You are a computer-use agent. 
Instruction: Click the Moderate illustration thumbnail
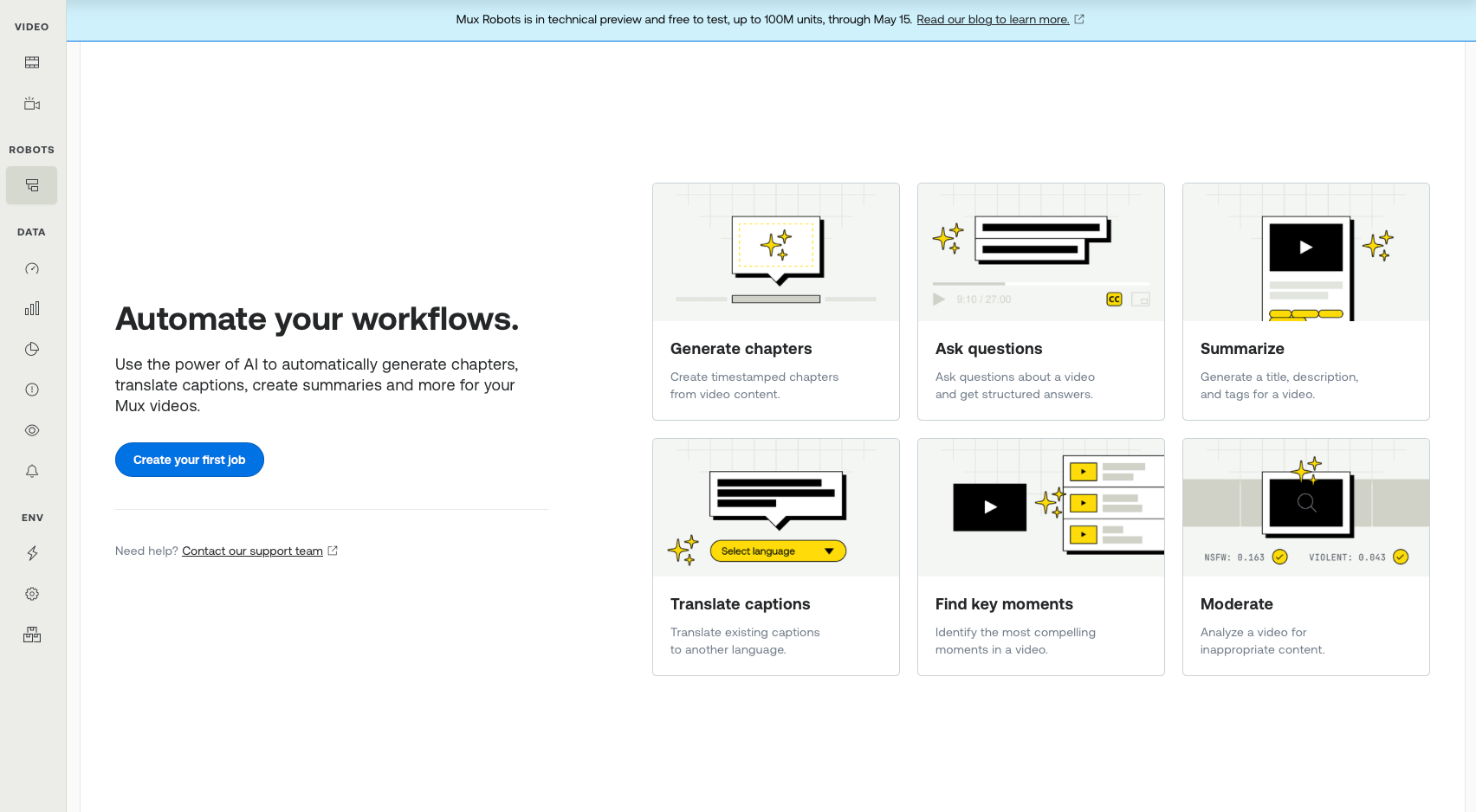point(1306,507)
